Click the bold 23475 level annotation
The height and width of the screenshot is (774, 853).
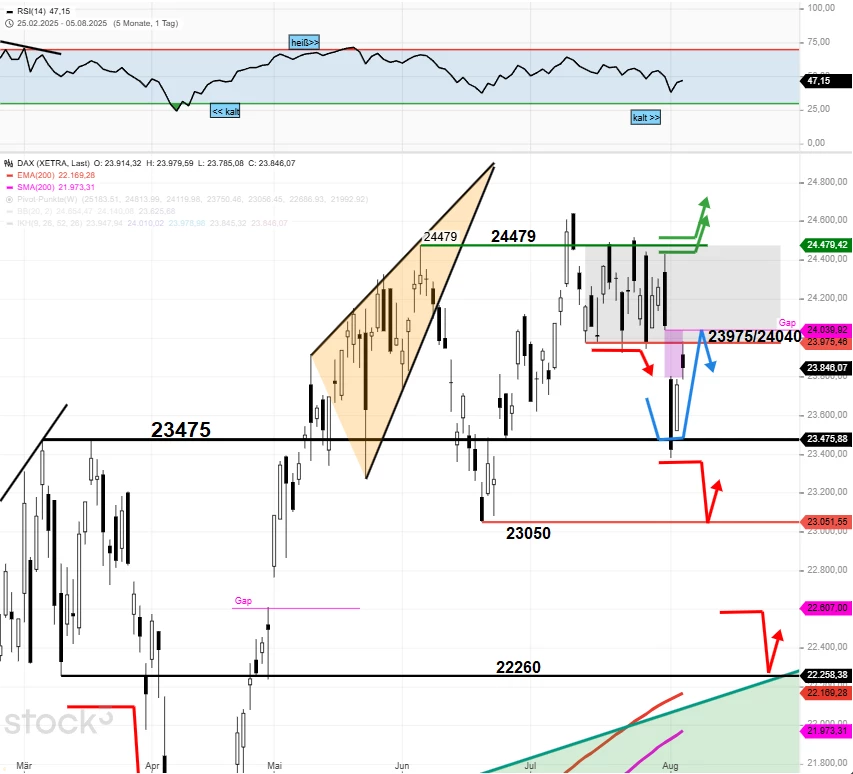click(181, 430)
